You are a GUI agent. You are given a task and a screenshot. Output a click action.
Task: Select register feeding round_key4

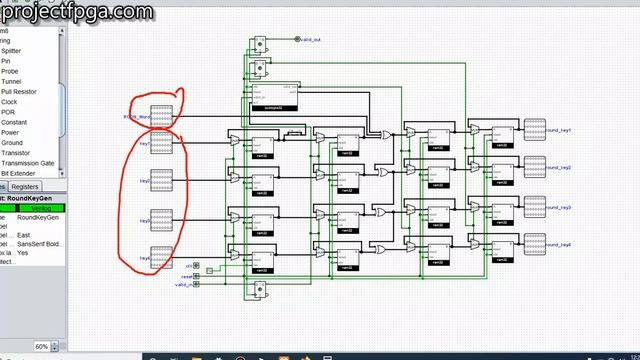[502, 252]
